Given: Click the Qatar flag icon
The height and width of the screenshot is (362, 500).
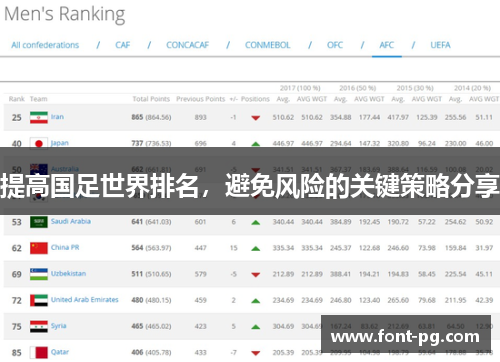Looking at the screenshot, I should [39, 352].
